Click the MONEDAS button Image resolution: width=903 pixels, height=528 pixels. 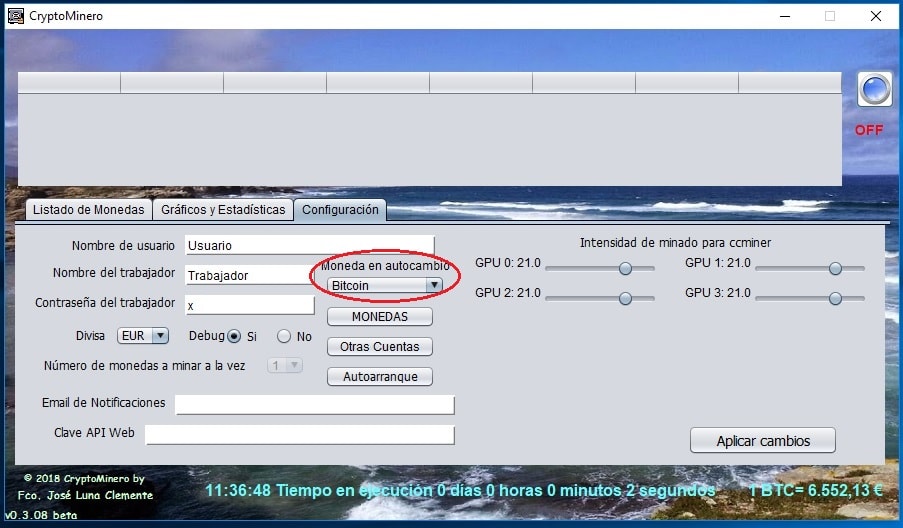click(x=380, y=317)
